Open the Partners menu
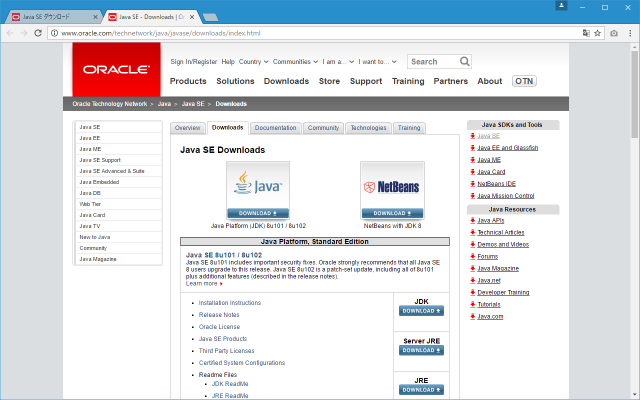This screenshot has height=400, width=640. [451, 81]
